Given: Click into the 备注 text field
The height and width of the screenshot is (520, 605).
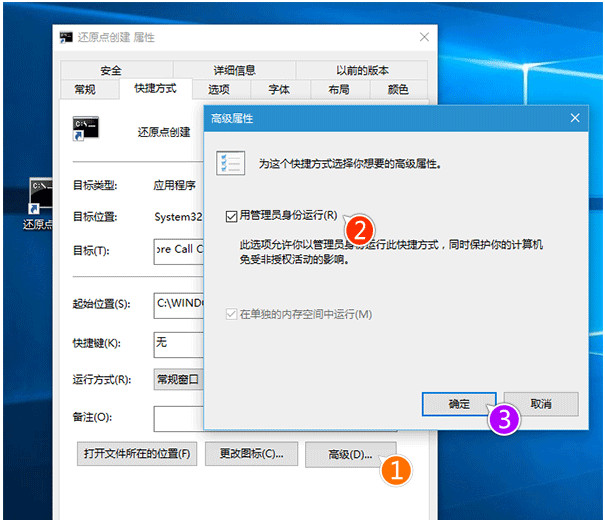Looking at the screenshot, I should (x=178, y=416).
